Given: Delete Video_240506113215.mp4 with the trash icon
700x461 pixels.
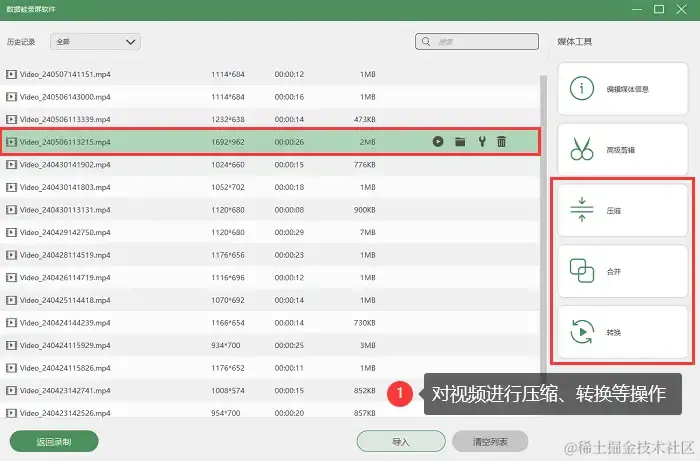Looking at the screenshot, I should [x=501, y=142].
